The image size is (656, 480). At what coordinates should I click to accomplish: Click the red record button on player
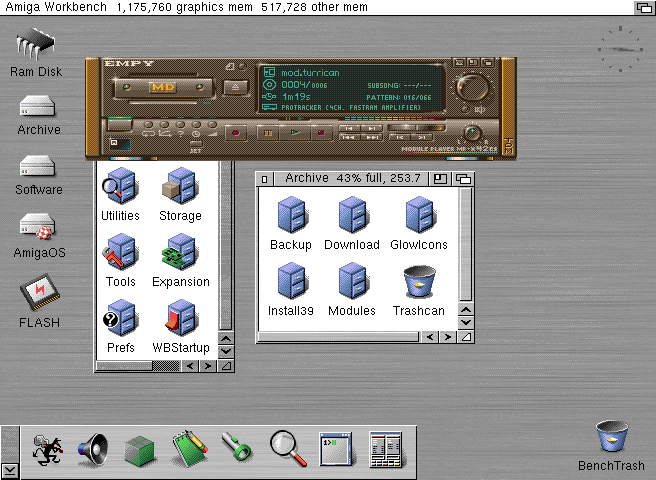(236, 133)
